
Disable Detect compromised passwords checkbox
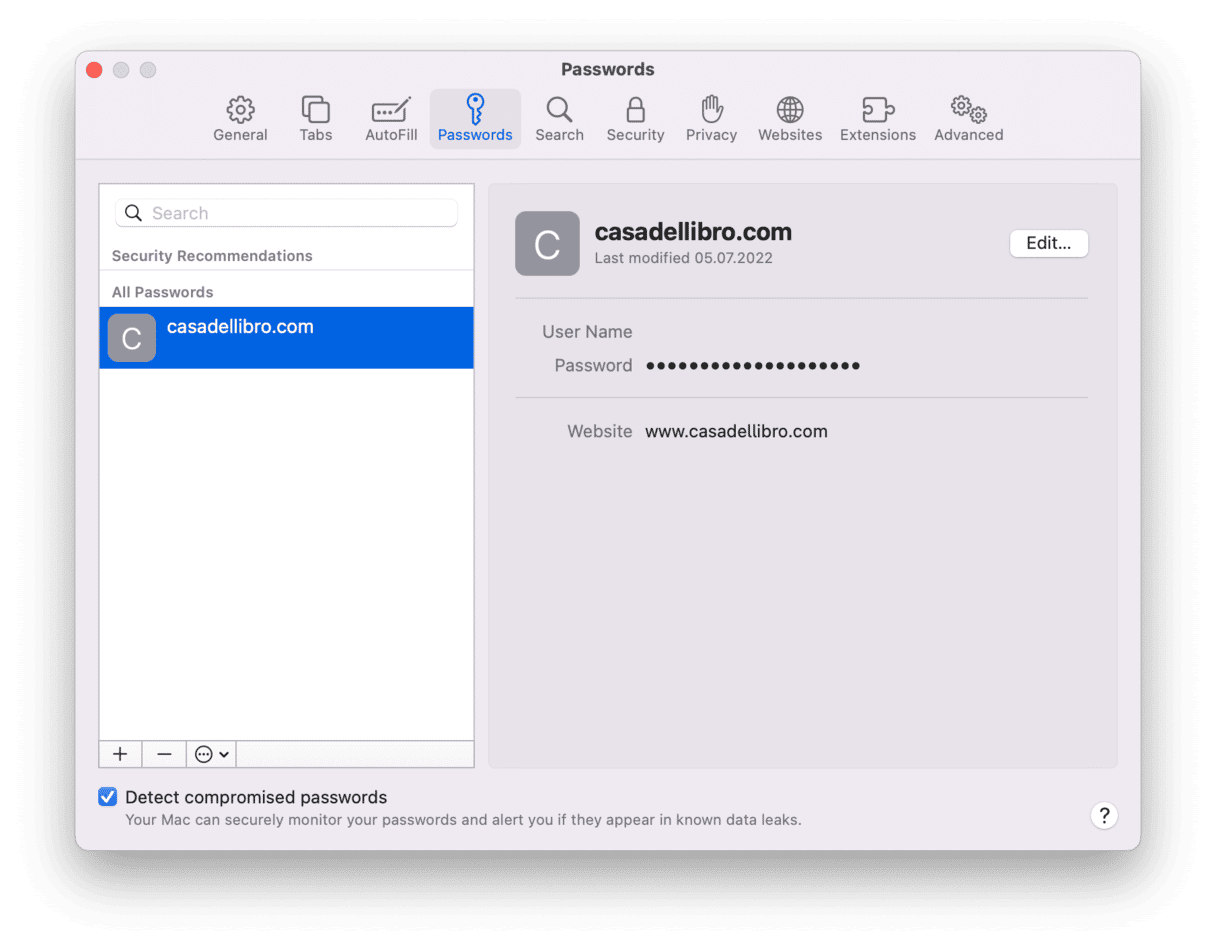pos(108,797)
